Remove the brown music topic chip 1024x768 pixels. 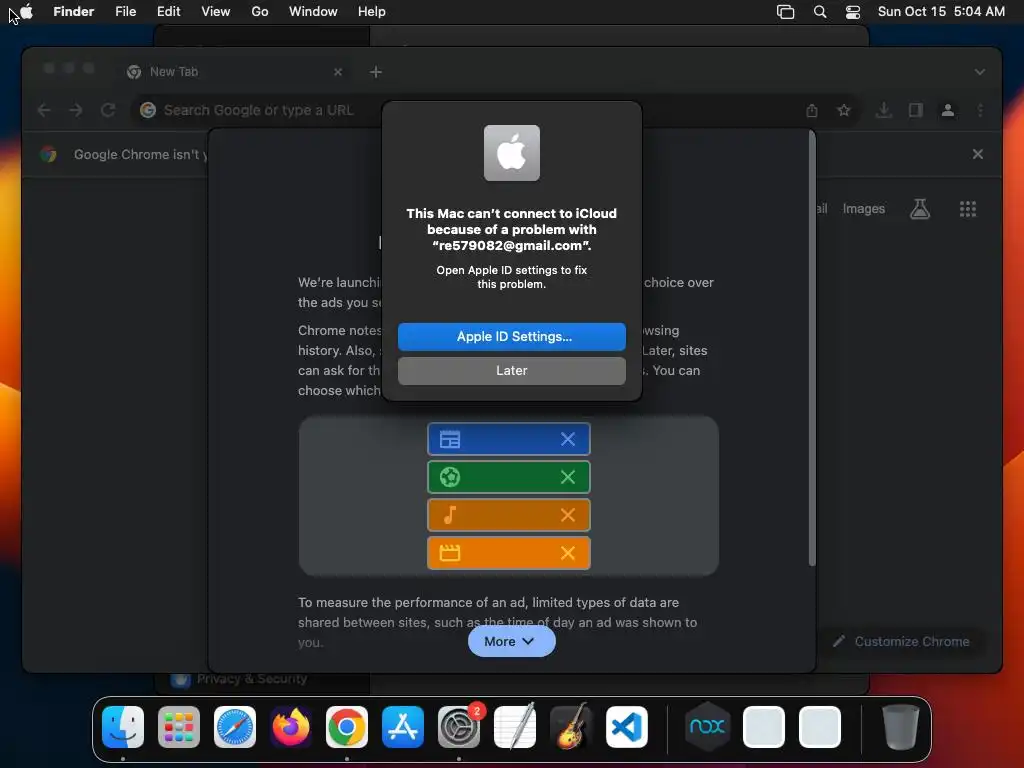(x=568, y=515)
